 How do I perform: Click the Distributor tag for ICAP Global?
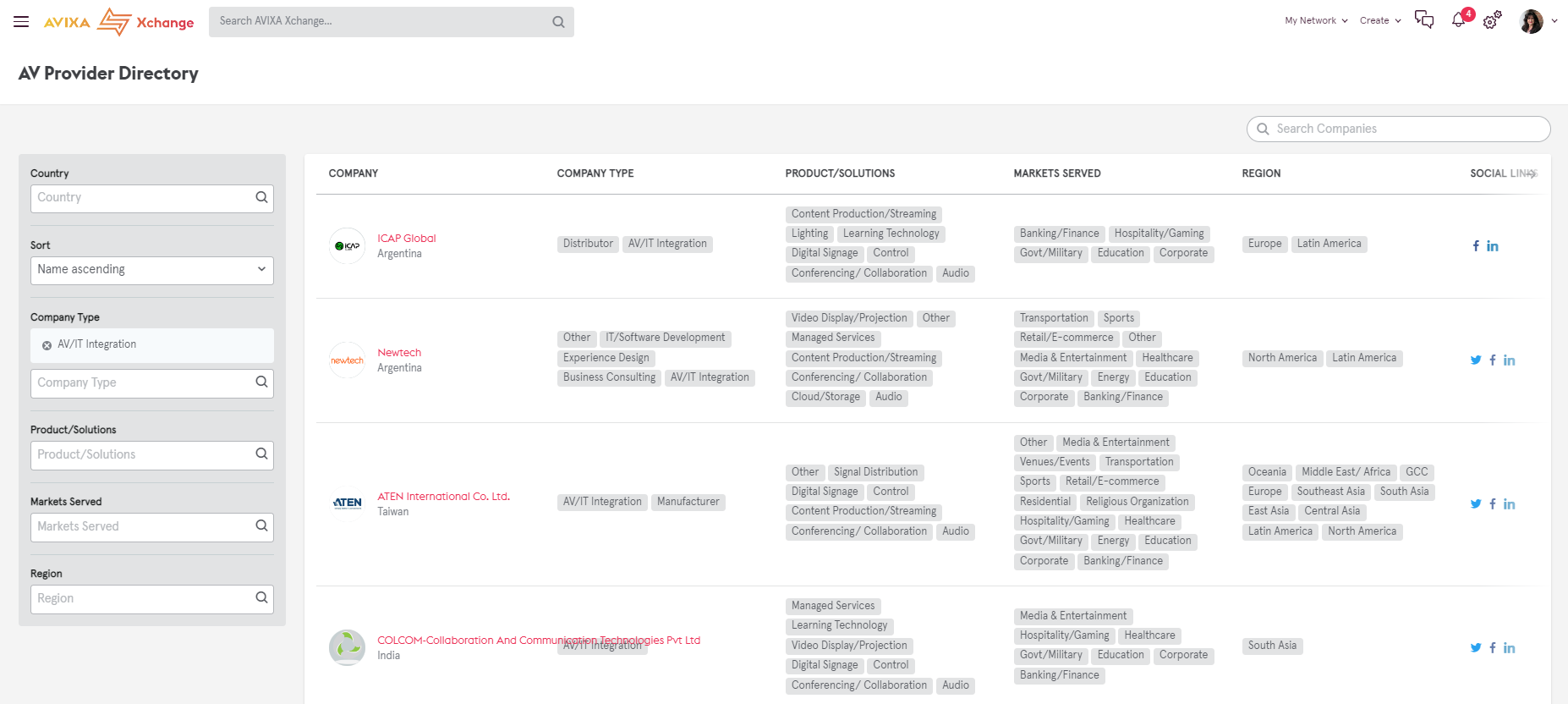click(x=588, y=244)
